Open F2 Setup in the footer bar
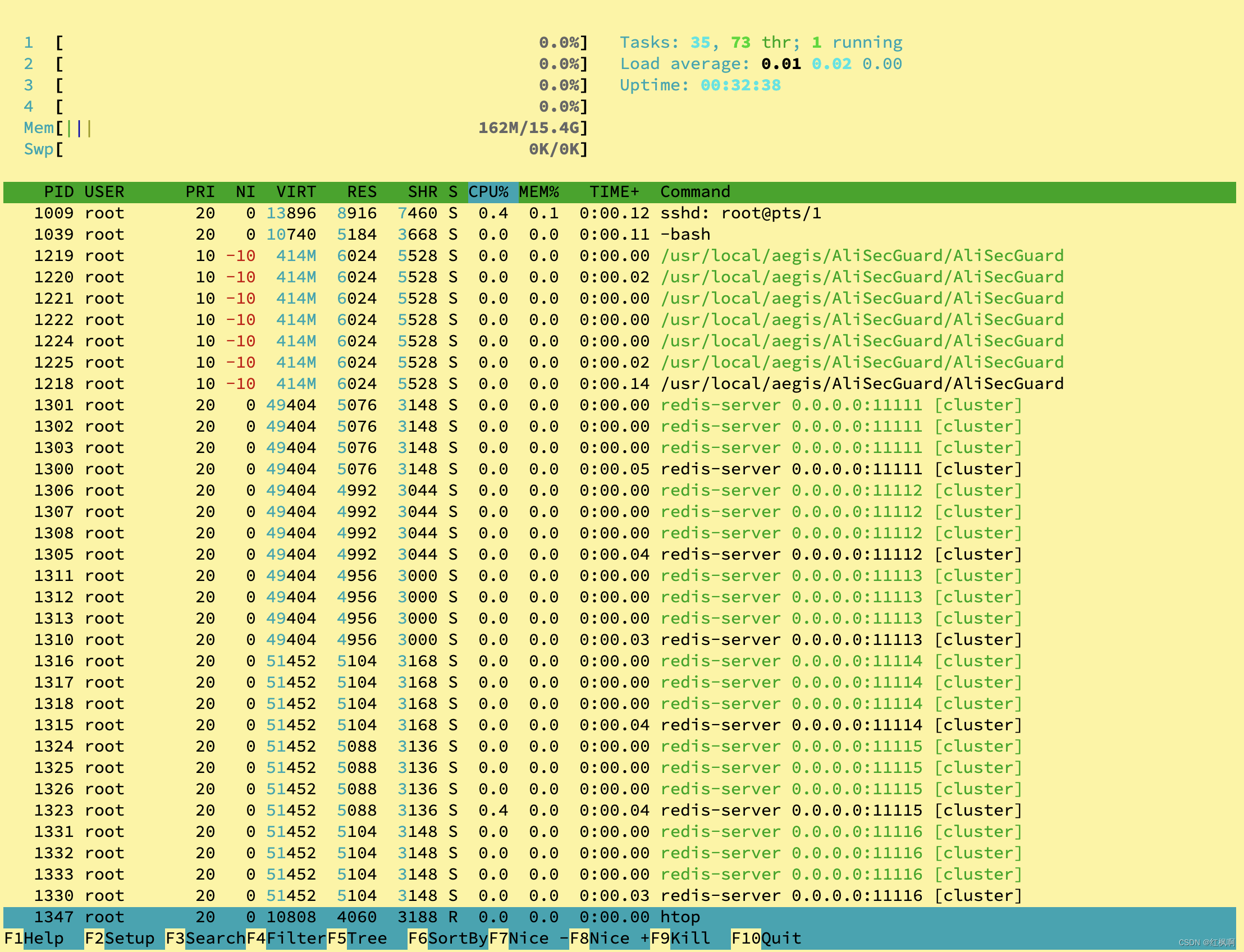Viewport: 1244px width, 952px height. coord(120,939)
